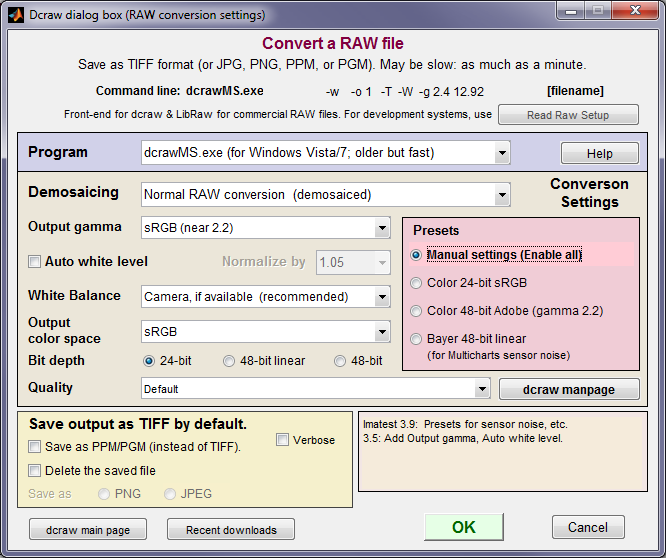Click the '[filename]' command placeholder

pyautogui.click(x=575, y=91)
